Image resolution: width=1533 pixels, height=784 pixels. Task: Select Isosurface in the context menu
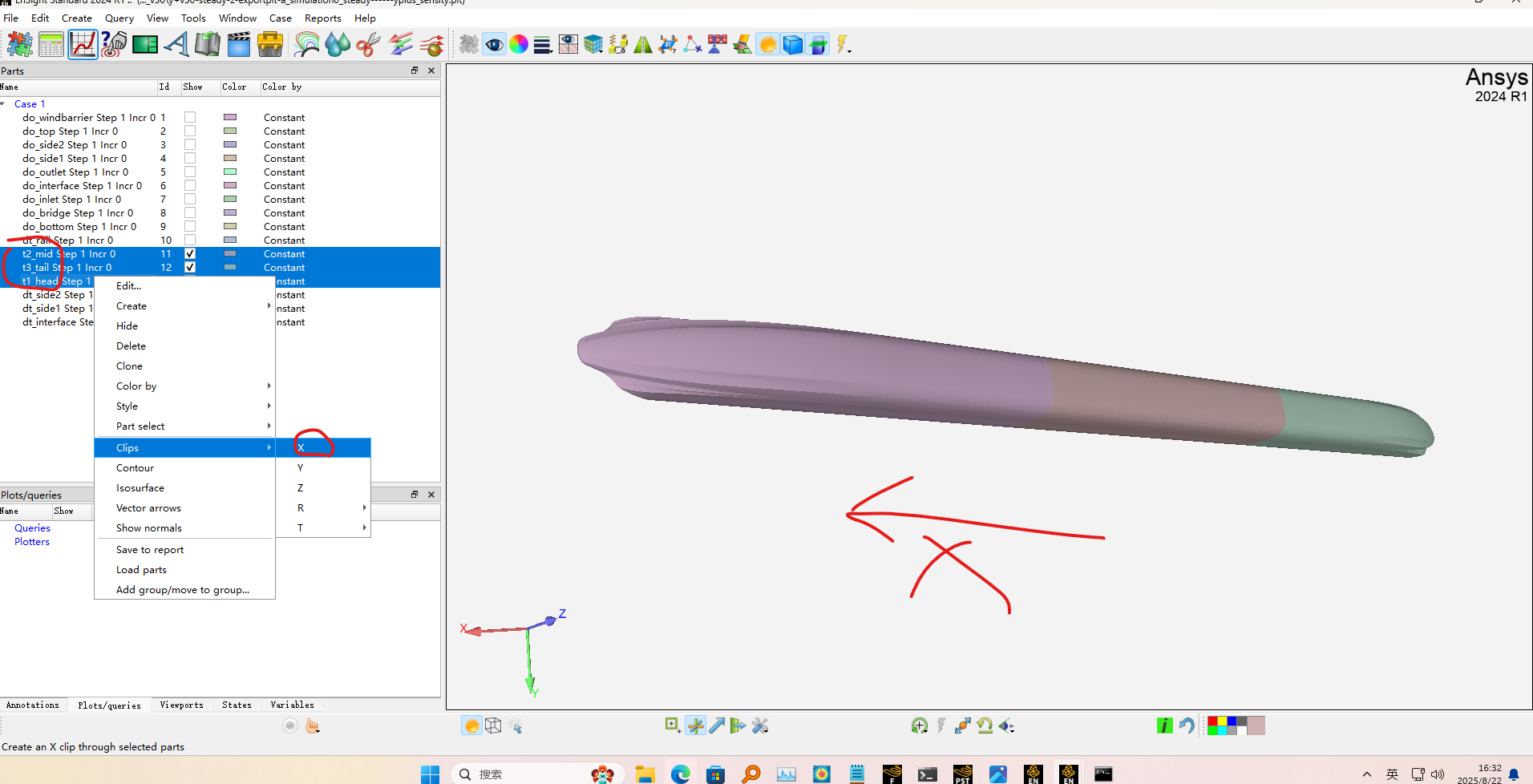click(x=140, y=488)
